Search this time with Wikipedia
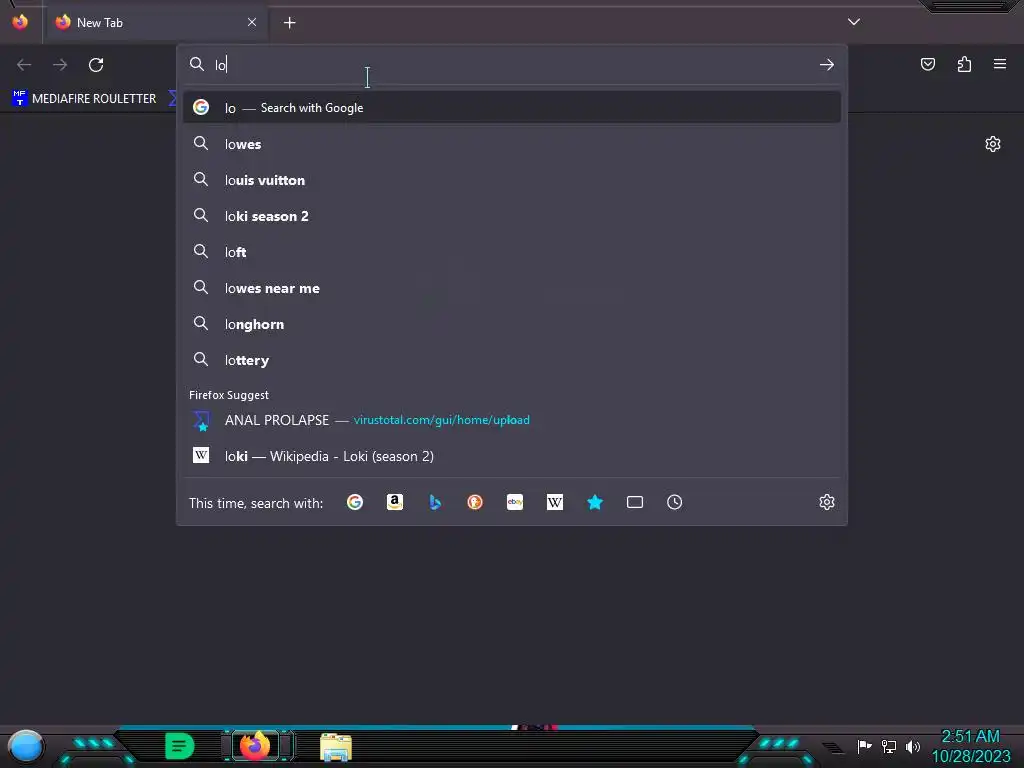 click(554, 502)
